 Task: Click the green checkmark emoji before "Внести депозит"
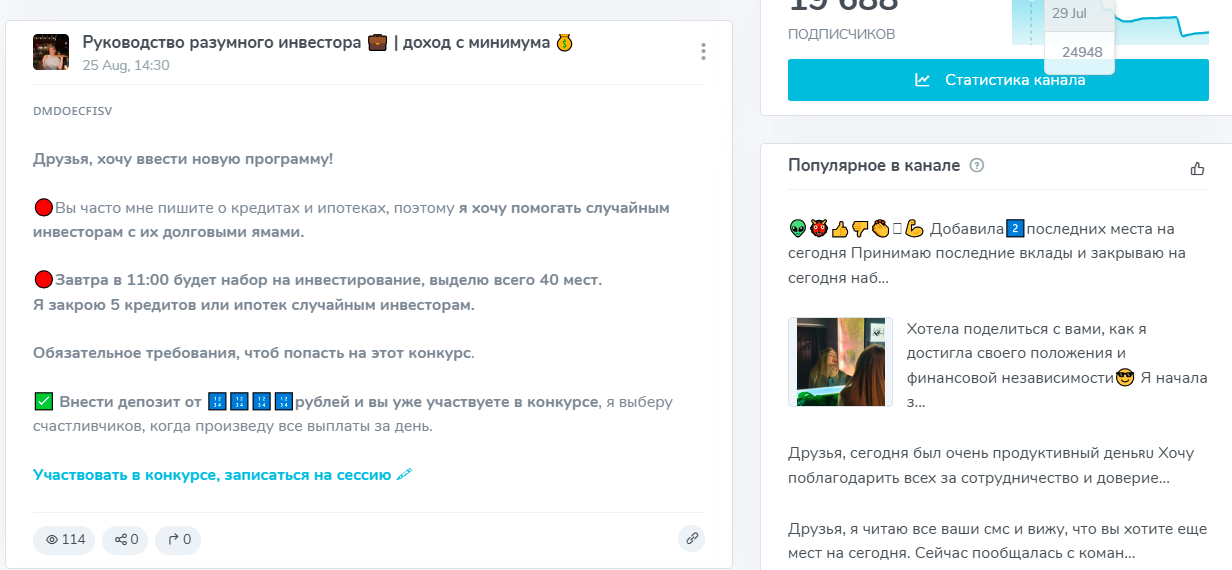43,402
